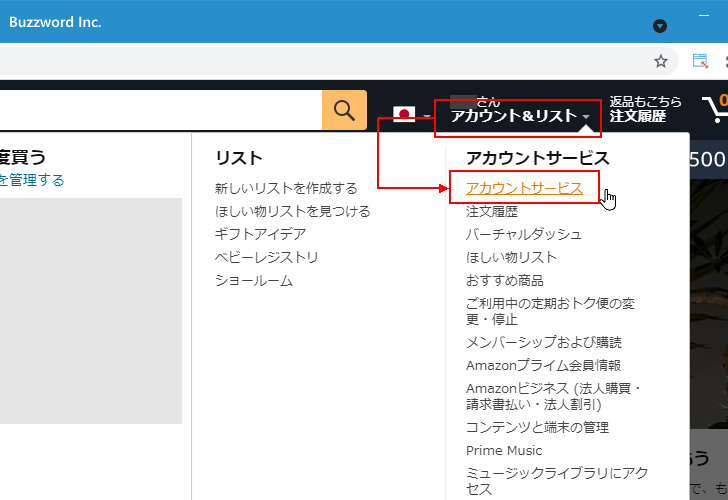Image resolution: width=728 pixels, height=500 pixels.
Task: Click the black circular dropdown icon in title bar
Action: click(x=660, y=26)
